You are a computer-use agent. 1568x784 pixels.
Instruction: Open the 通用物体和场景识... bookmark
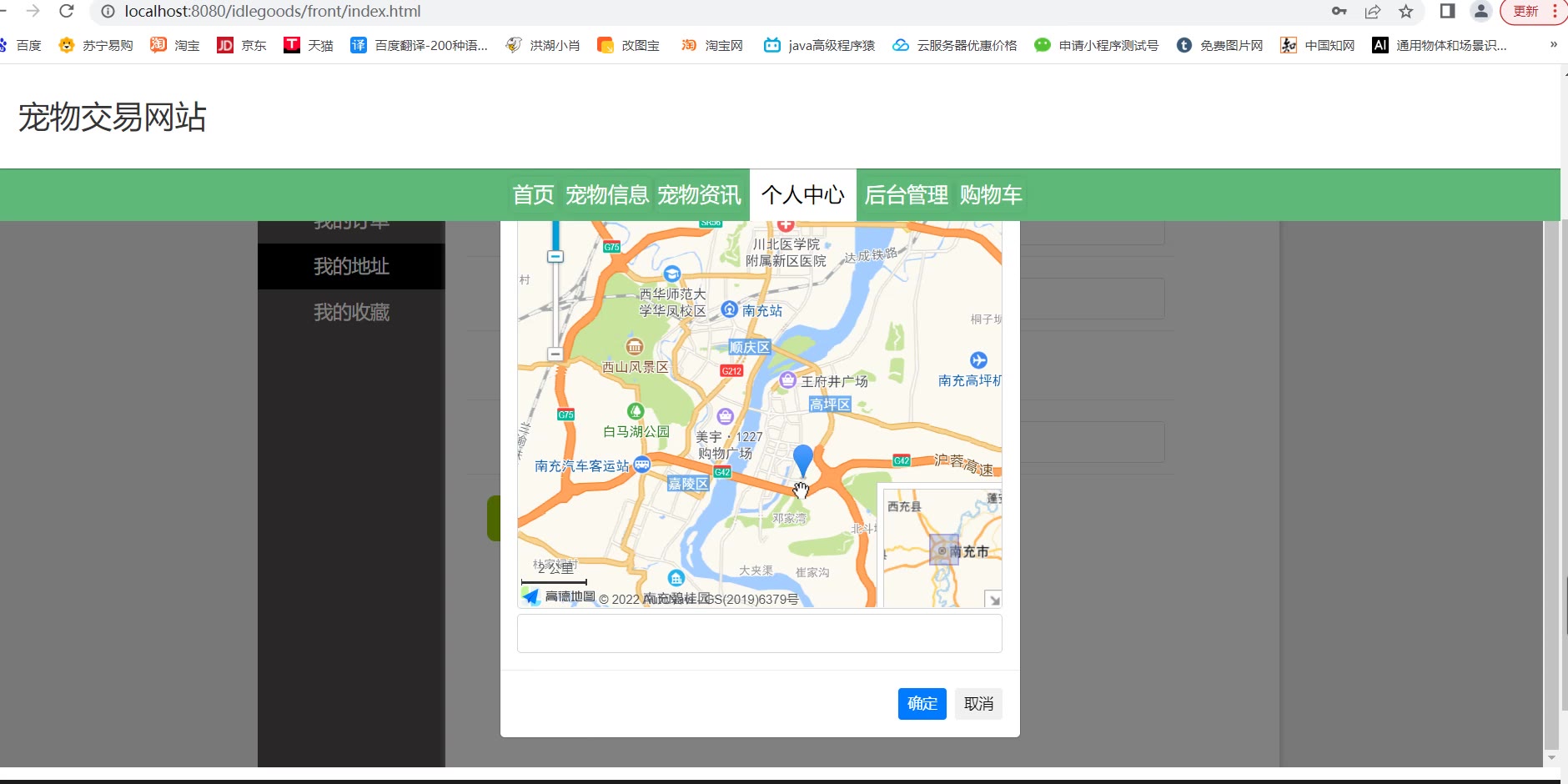(x=1440, y=45)
